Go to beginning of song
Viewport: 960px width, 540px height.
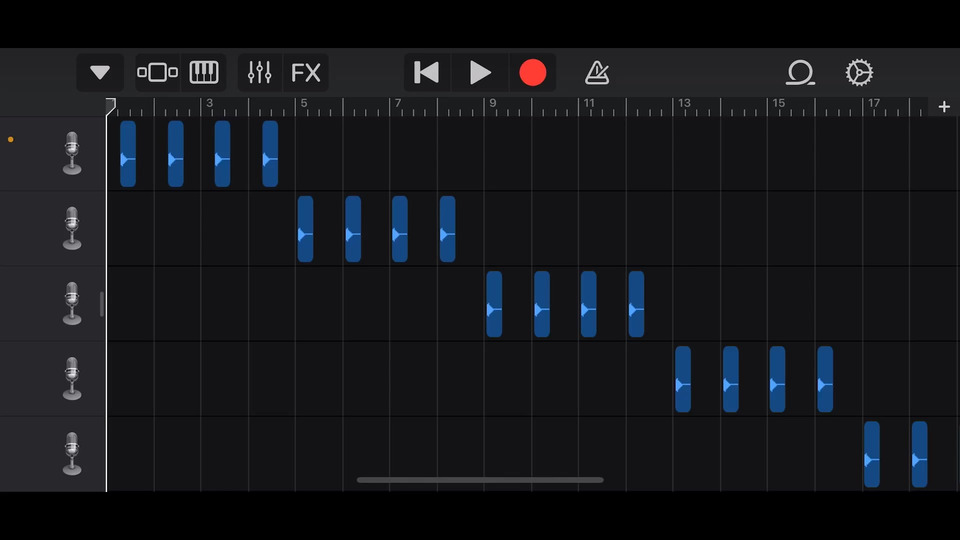427,72
